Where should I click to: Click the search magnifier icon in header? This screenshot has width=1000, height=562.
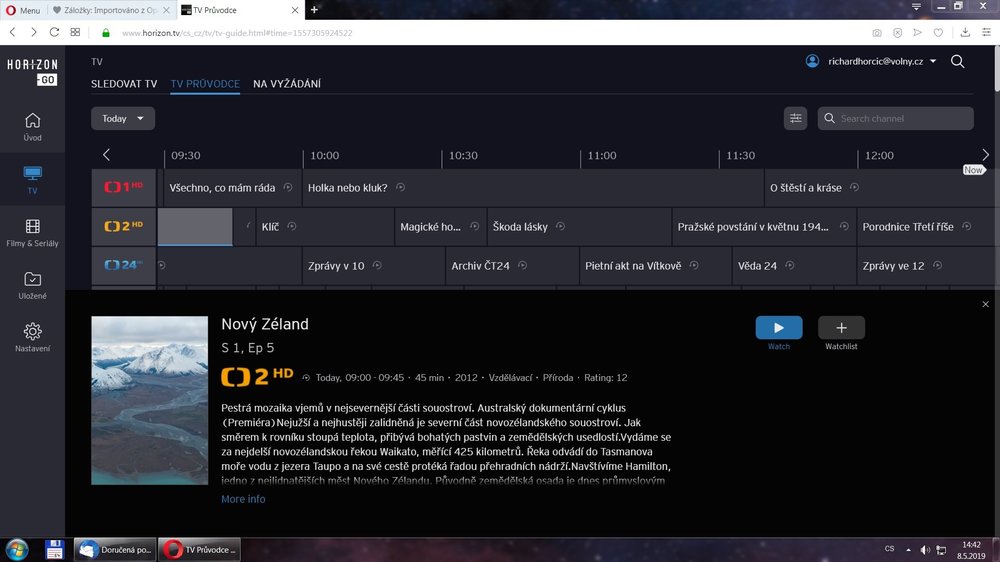point(957,62)
